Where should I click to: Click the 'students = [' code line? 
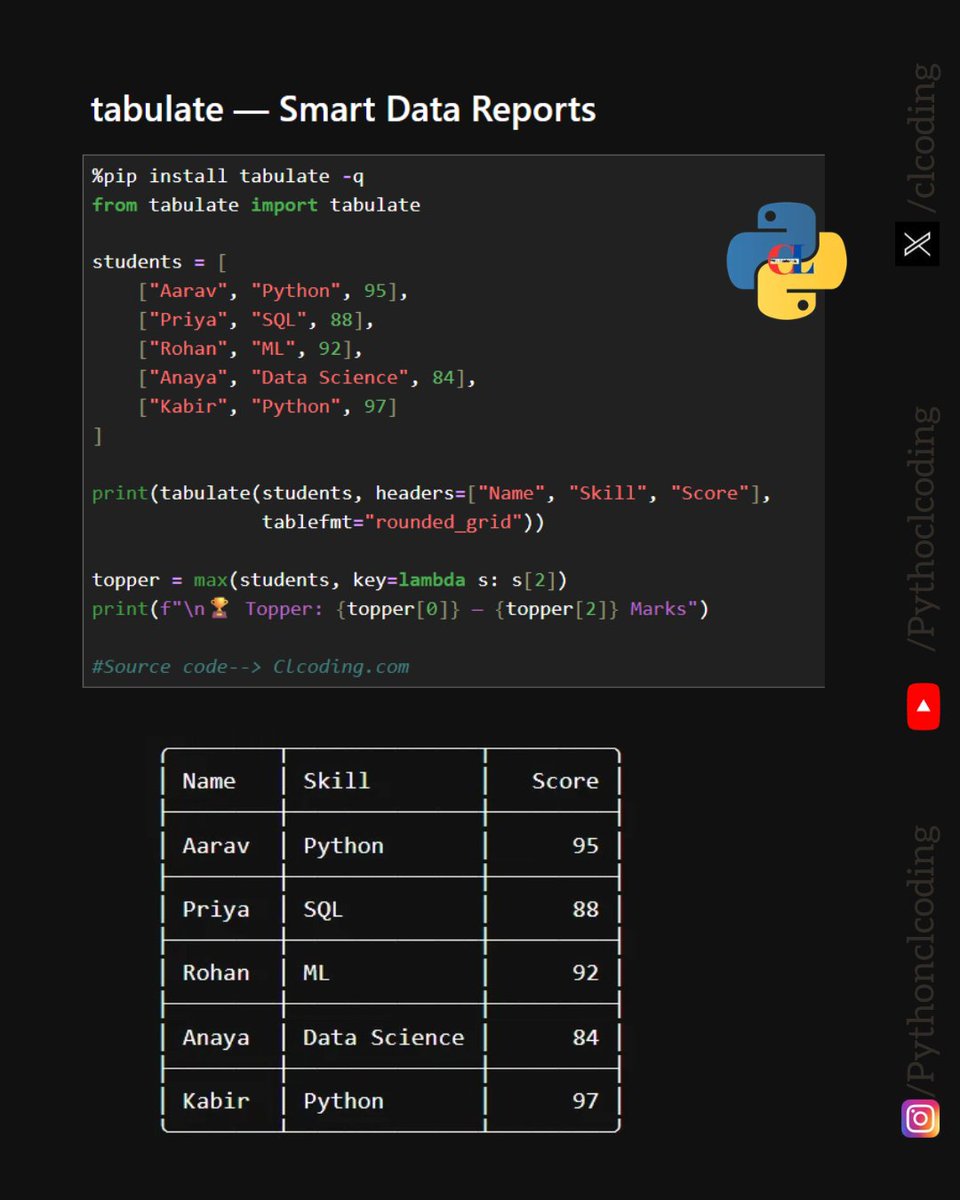coord(160,262)
